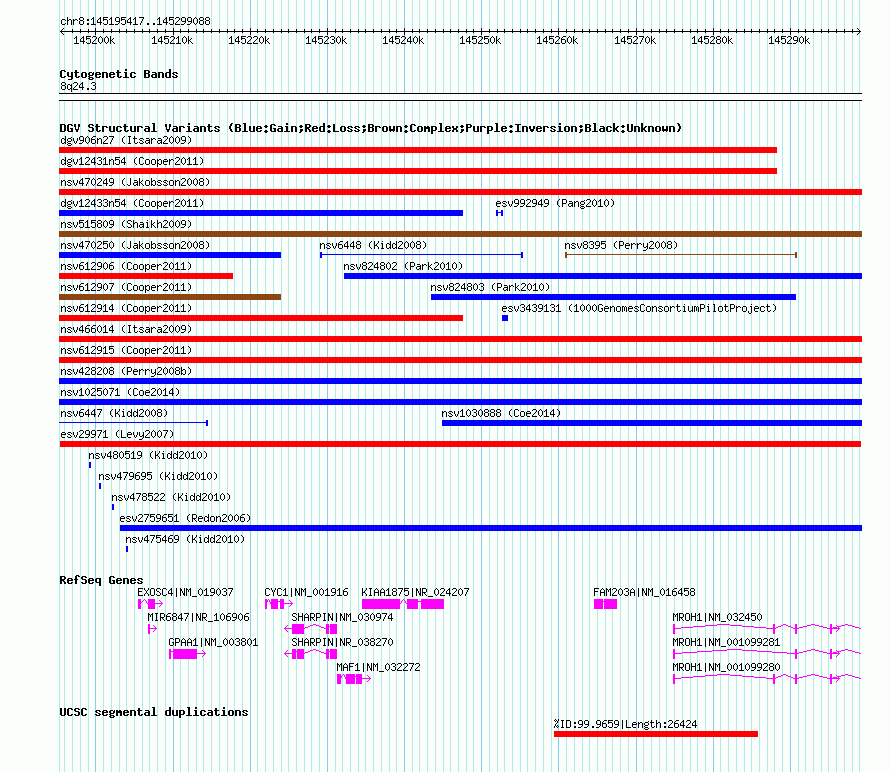Click the dgv906n27 (Itsara2009) variant label
The image size is (890, 772).
(126, 140)
